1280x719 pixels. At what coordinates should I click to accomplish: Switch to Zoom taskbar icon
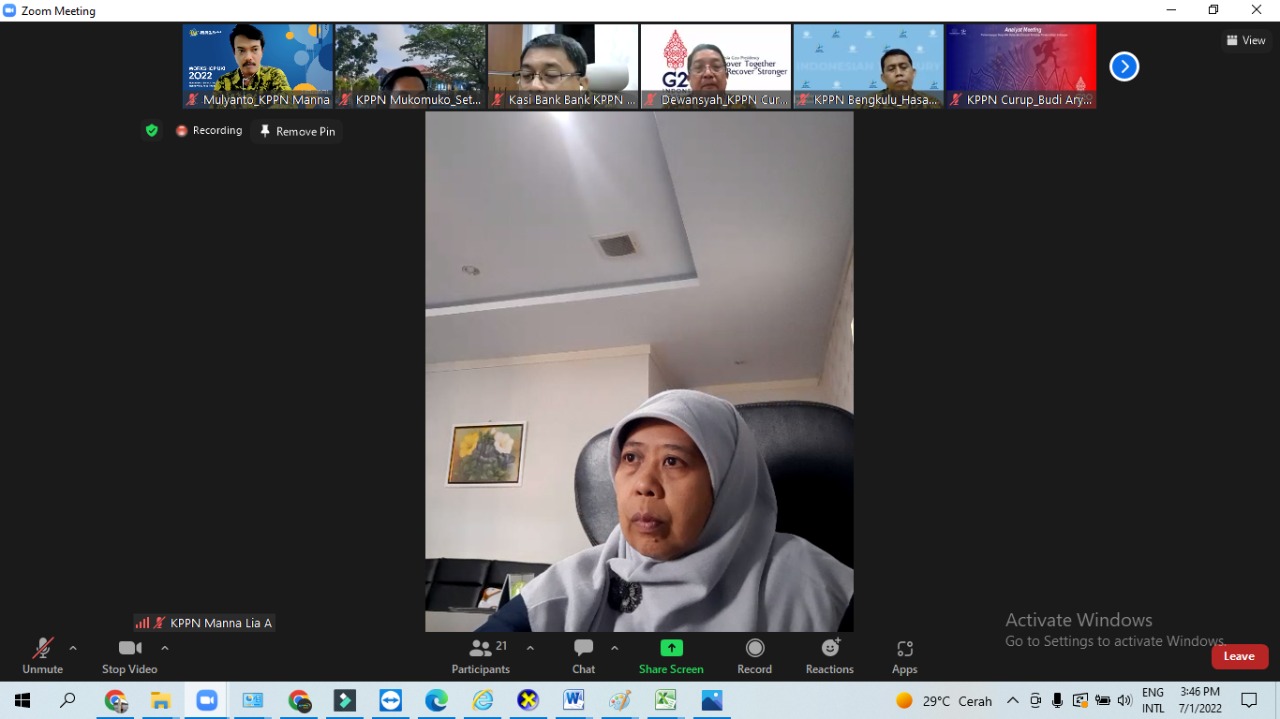[207, 700]
